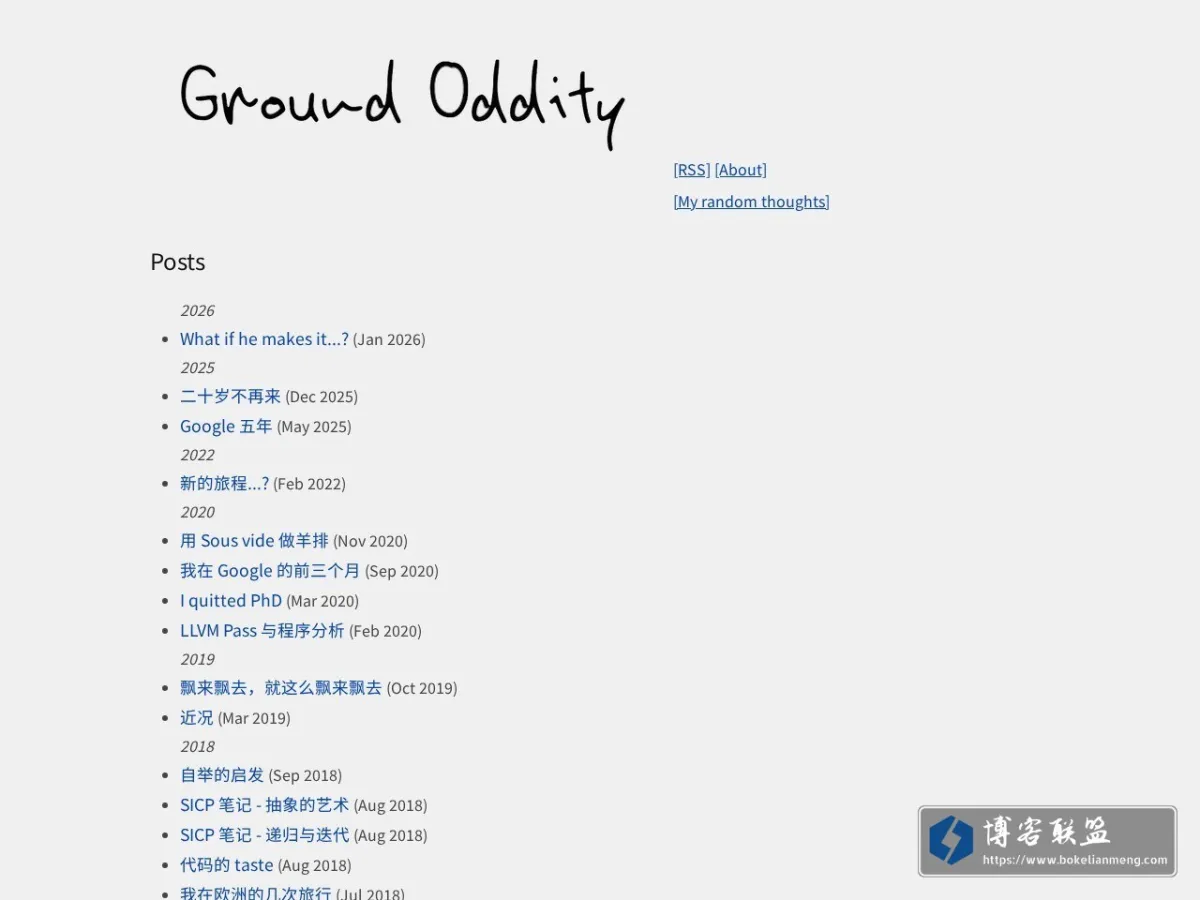Open the post SICP 笔记 - 抽象的艺术

coord(265,804)
